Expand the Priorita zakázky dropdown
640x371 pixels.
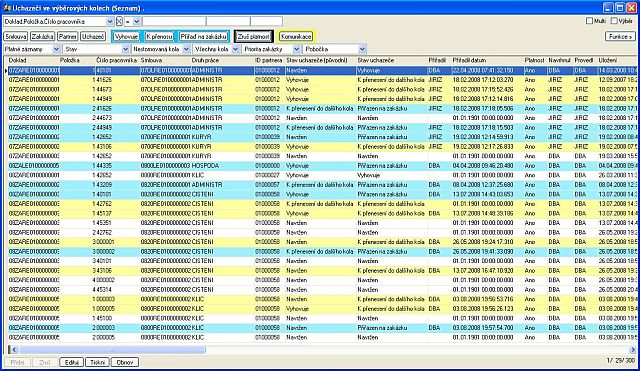pyautogui.click(x=297, y=49)
